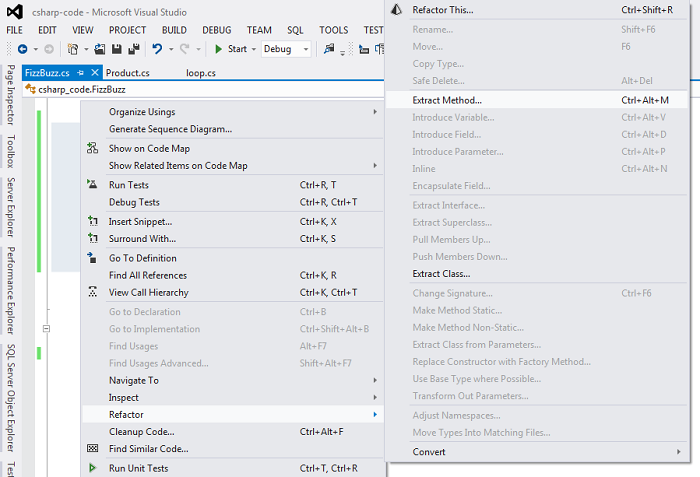Open the Toolbox side panel

(11, 151)
